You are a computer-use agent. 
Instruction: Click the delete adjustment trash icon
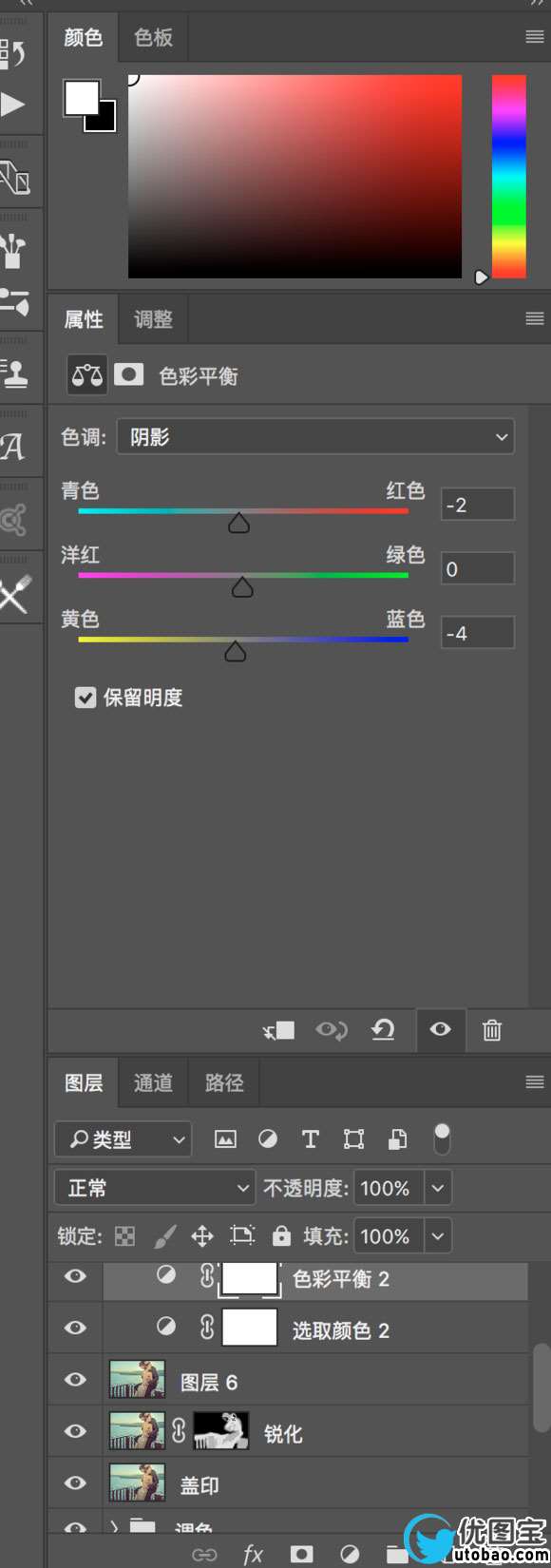pyautogui.click(x=491, y=1030)
